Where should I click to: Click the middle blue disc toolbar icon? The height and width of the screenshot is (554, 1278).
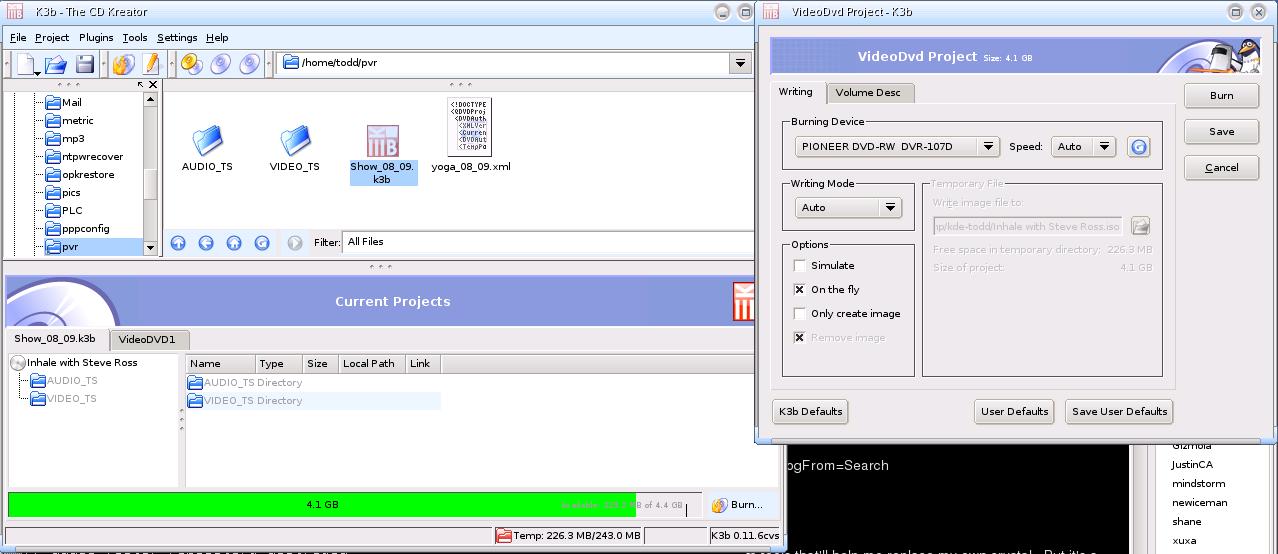tap(221, 64)
